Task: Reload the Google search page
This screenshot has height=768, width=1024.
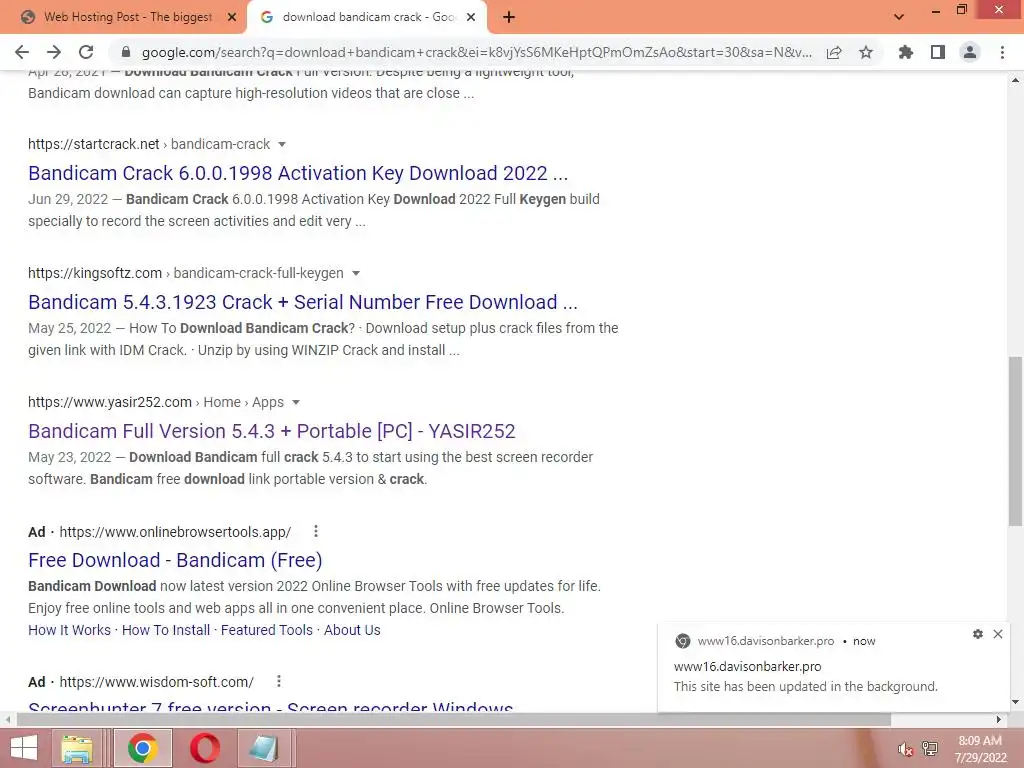Action: [86, 52]
